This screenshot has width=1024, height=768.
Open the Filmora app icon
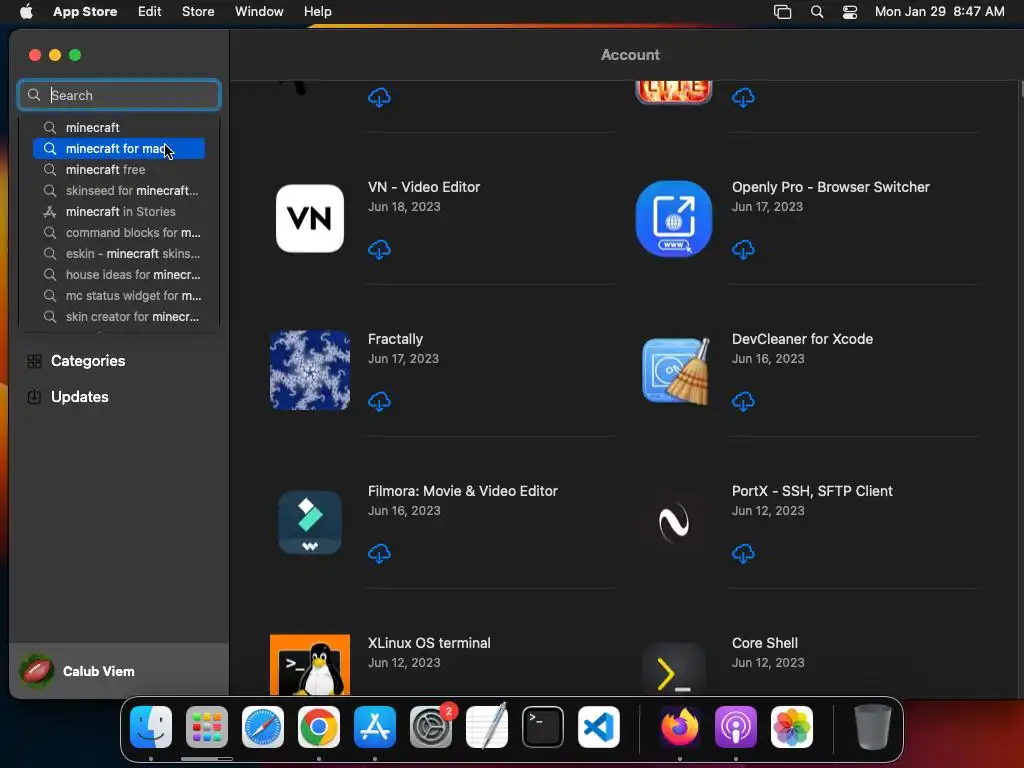[x=310, y=522]
